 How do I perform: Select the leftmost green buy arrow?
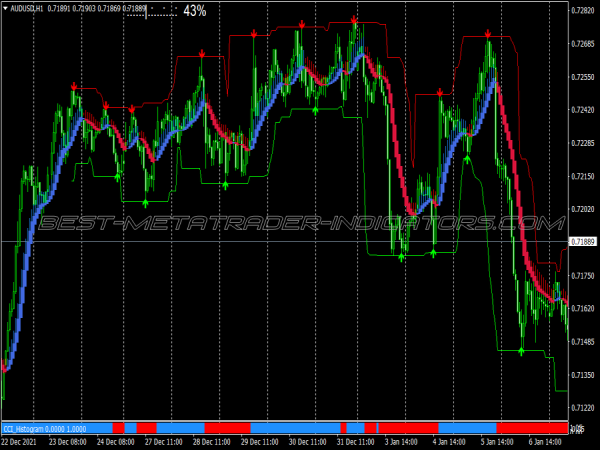[117, 176]
